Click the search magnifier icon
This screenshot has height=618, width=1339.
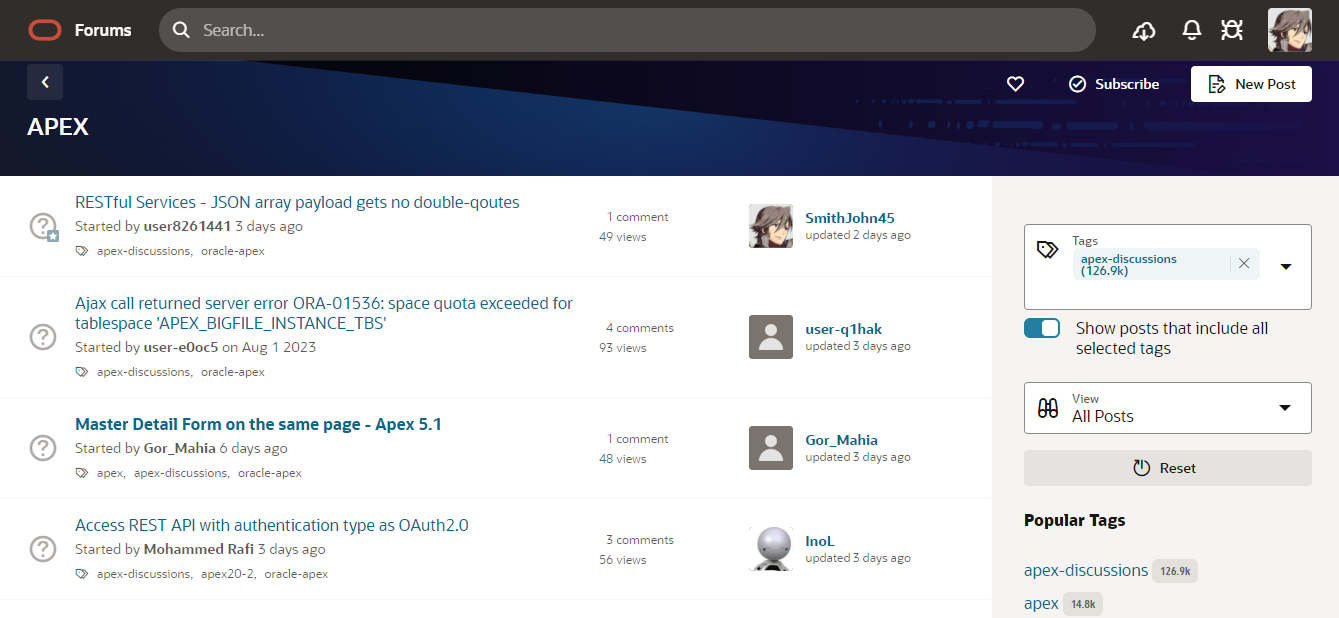click(x=181, y=30)
